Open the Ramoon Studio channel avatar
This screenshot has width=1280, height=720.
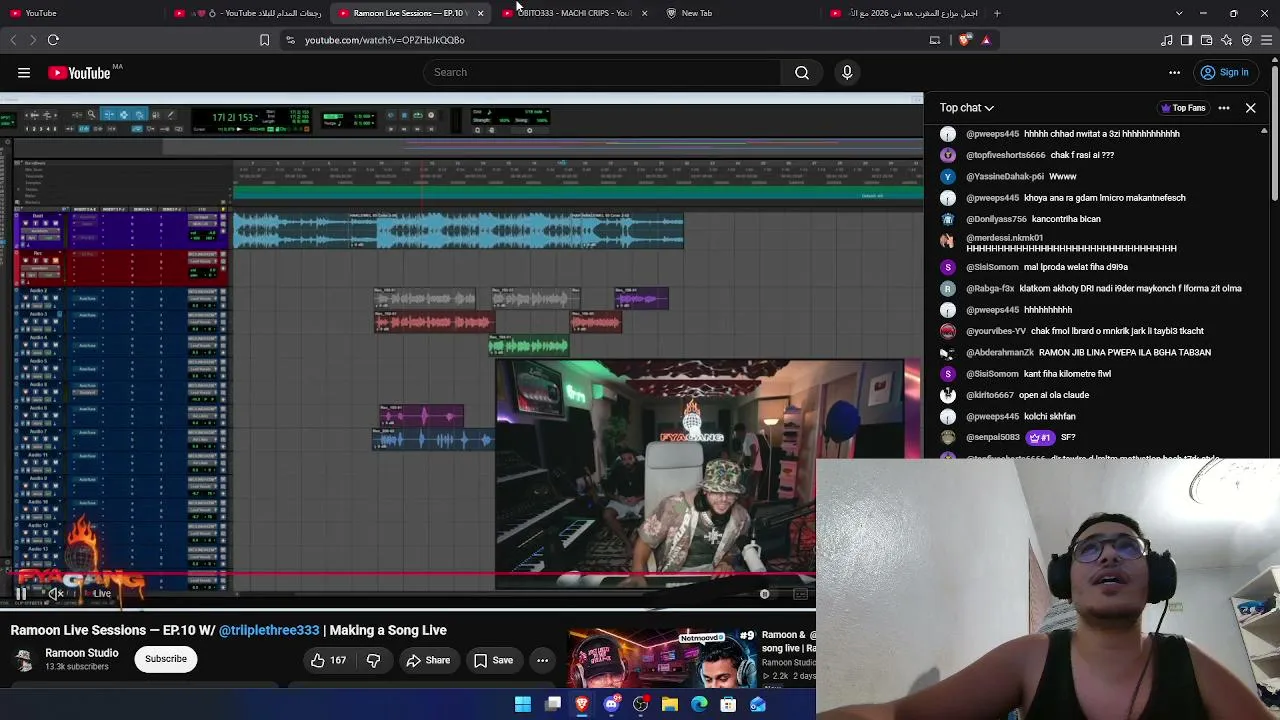click(23, 660)
